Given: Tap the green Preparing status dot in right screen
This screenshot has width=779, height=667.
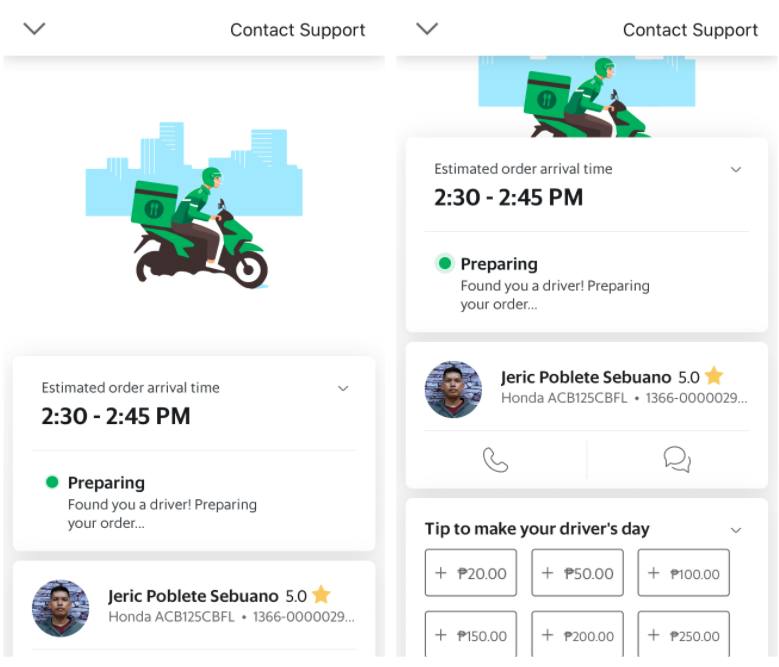Looking at the screenshot, I should pyautogui.click(x=445, y=264).
